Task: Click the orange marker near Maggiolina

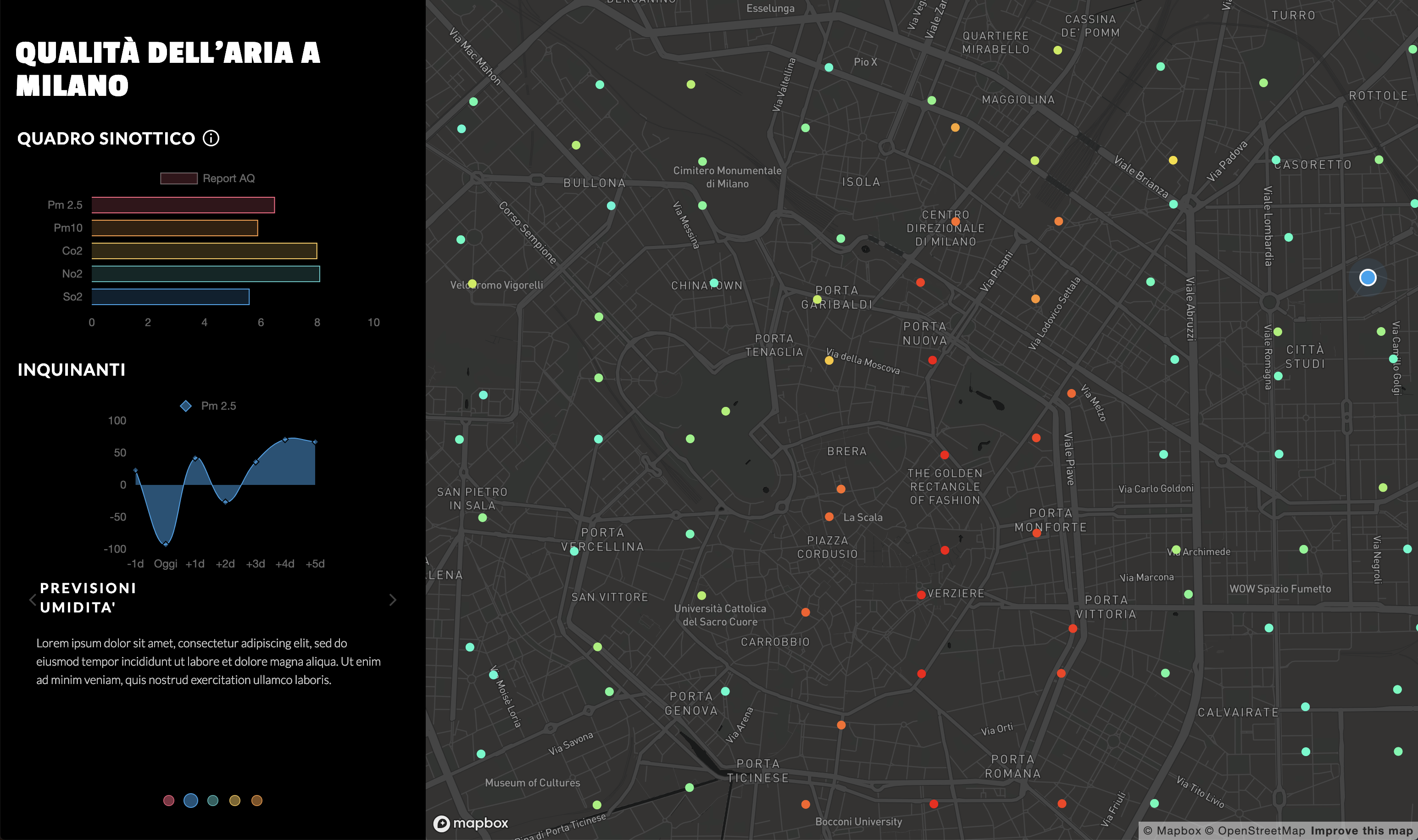Action: pos(955,128)
